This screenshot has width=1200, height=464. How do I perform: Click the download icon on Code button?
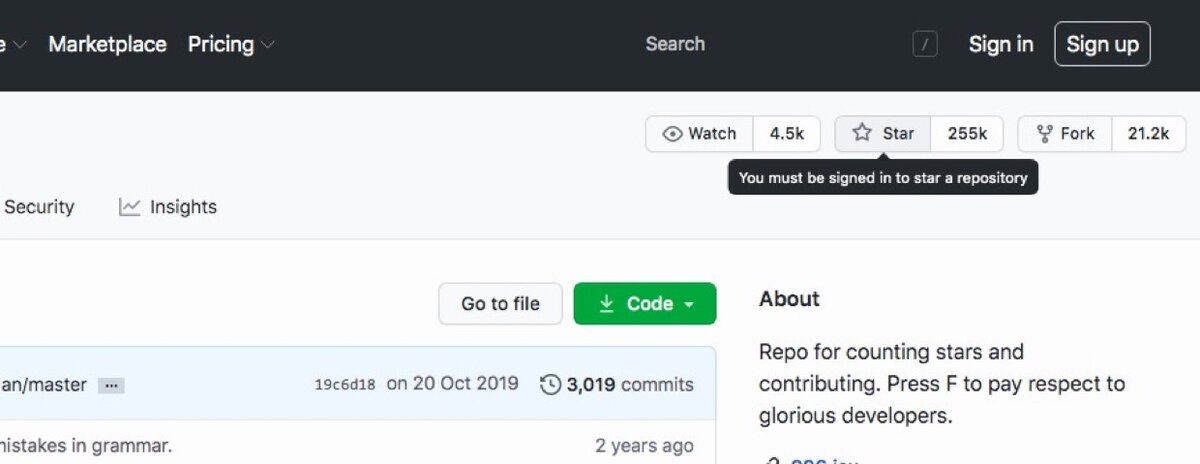point(606,304)
